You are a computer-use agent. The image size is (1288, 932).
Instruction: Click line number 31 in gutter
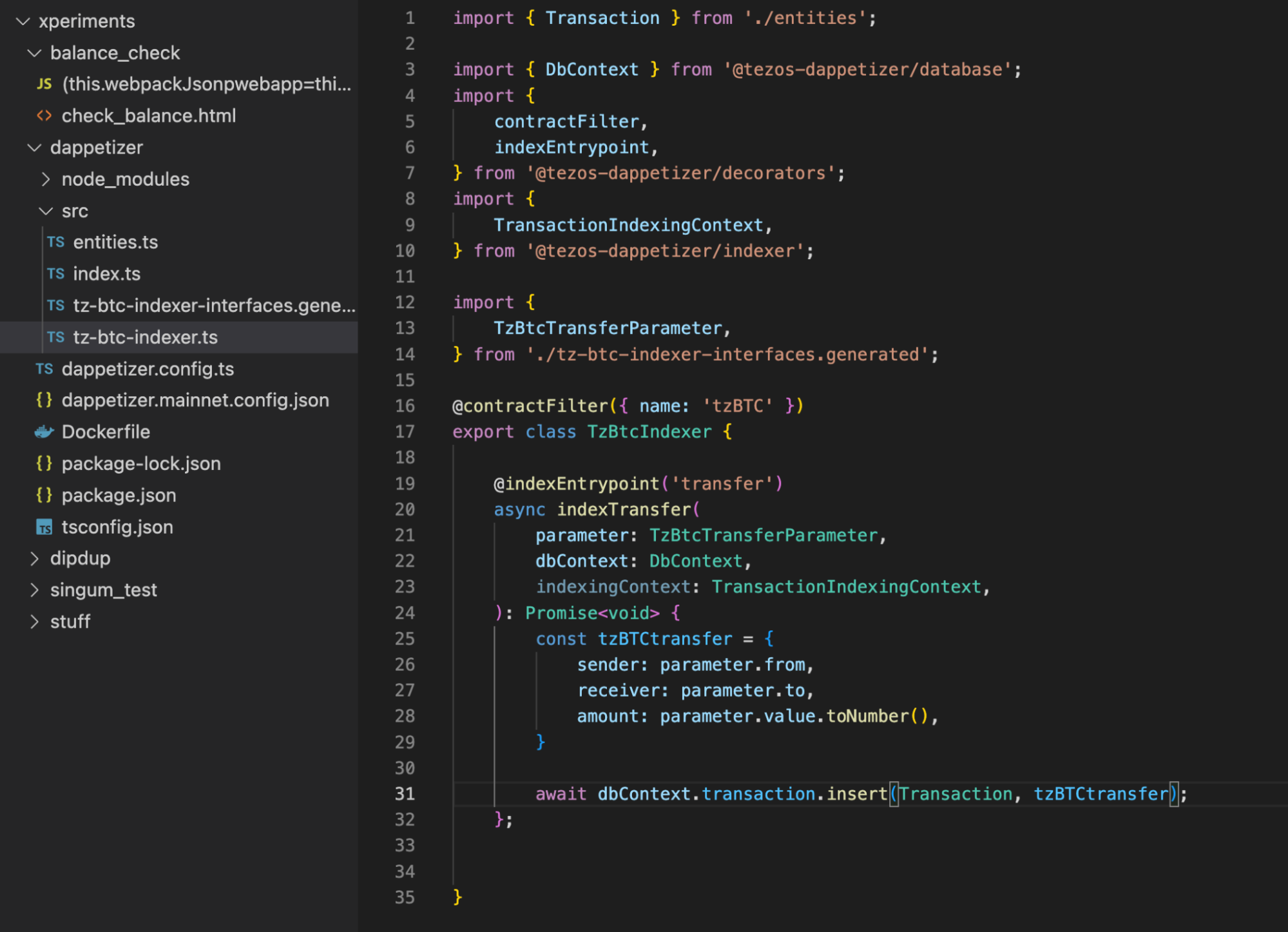405,794
